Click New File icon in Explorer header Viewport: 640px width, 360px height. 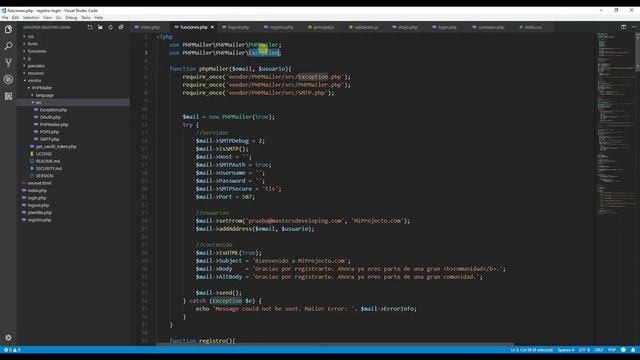(x=90, y=27)
